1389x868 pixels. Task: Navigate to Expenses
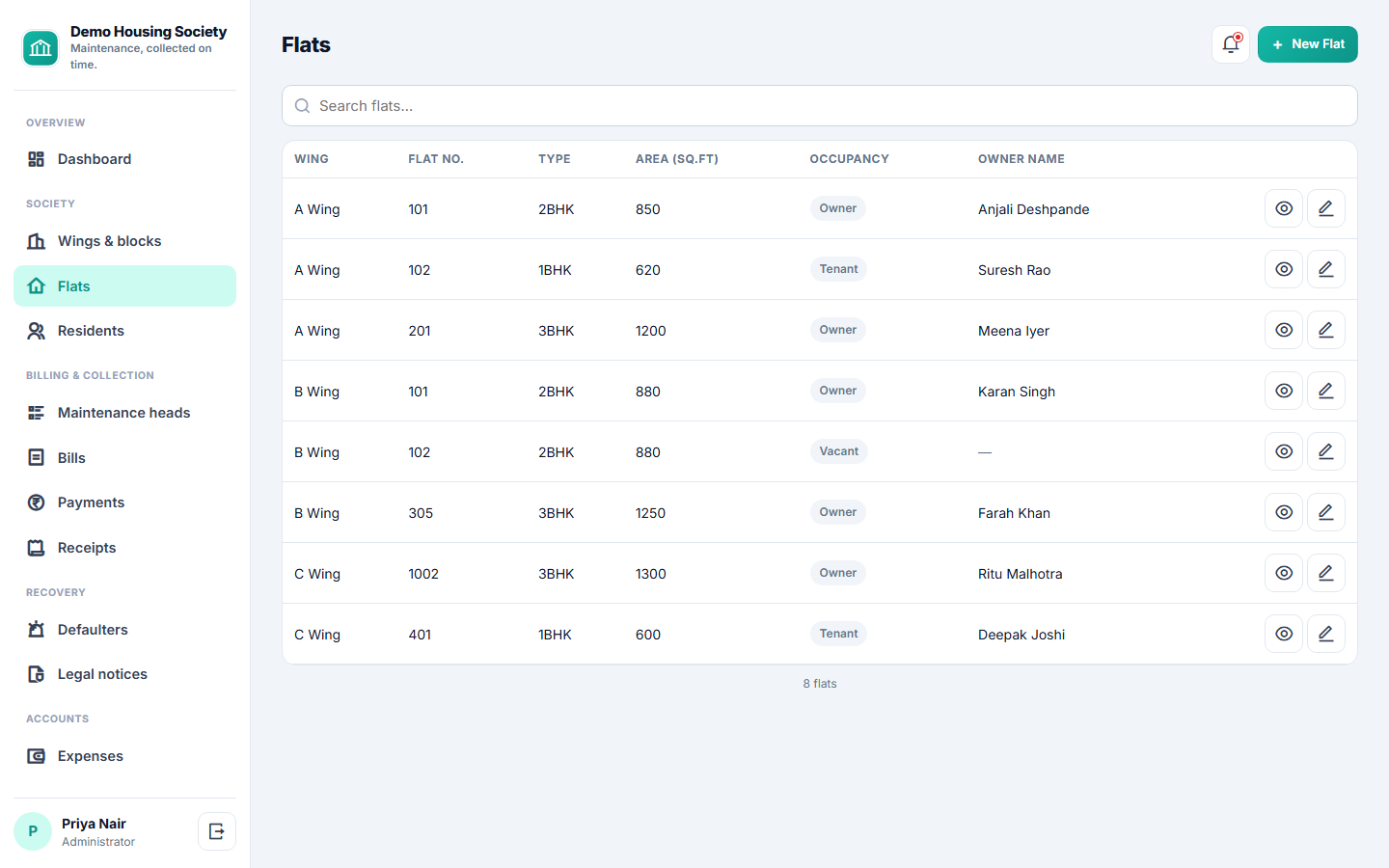124,756
